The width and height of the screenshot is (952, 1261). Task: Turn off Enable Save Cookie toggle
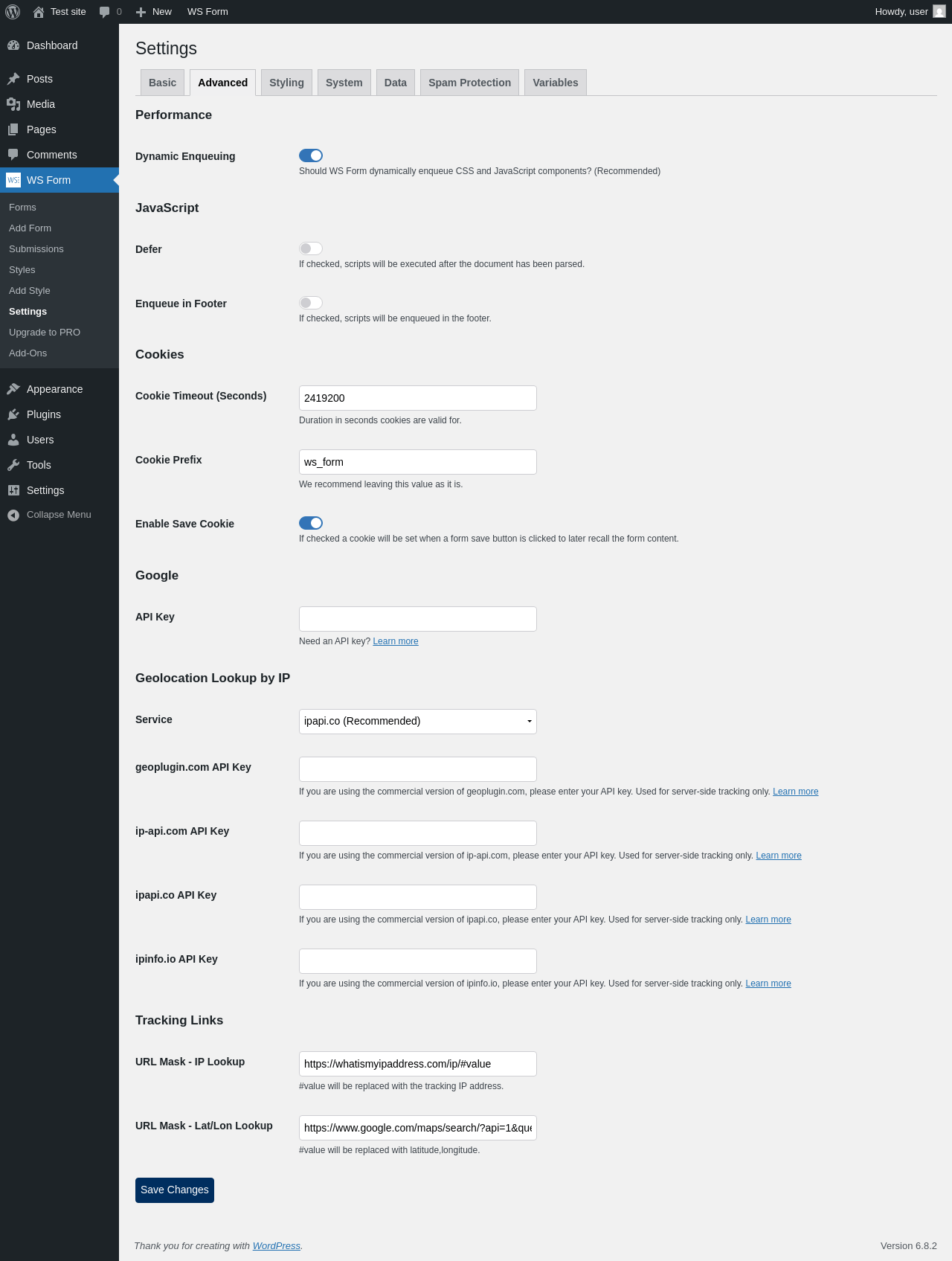pyautogui.click(x=311, y=523)
